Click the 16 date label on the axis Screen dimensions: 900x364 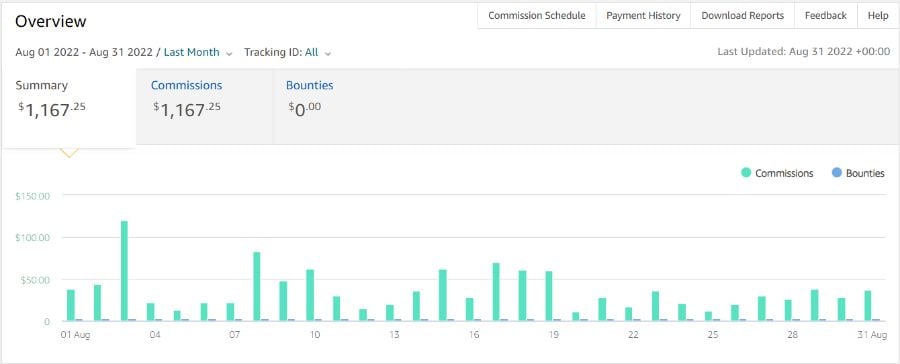(x=474, y=335)
